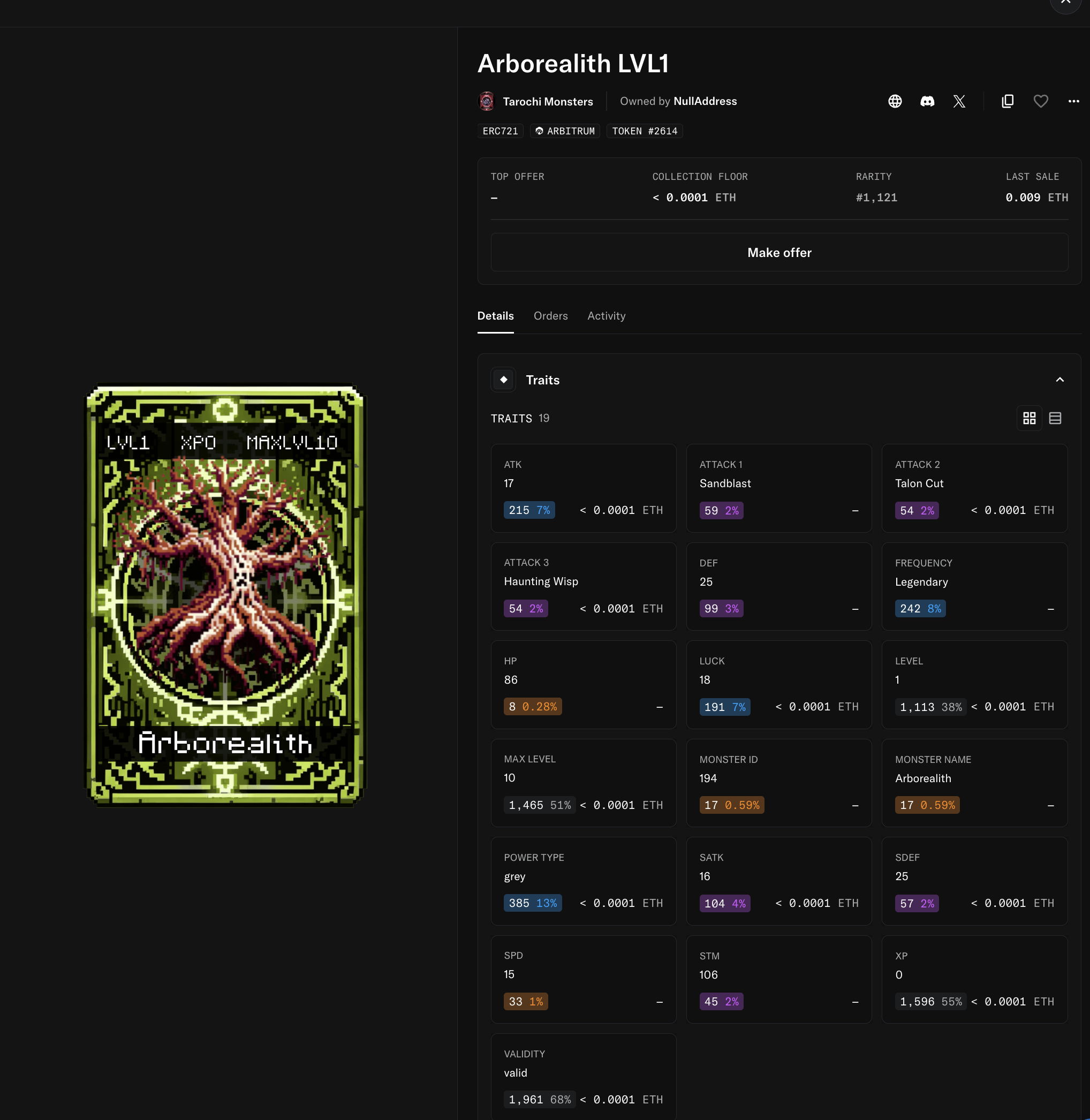Screen dimensions: 1090x1120
Task: Select the Frequency Legendary trait card
Action: click(974, 586)
